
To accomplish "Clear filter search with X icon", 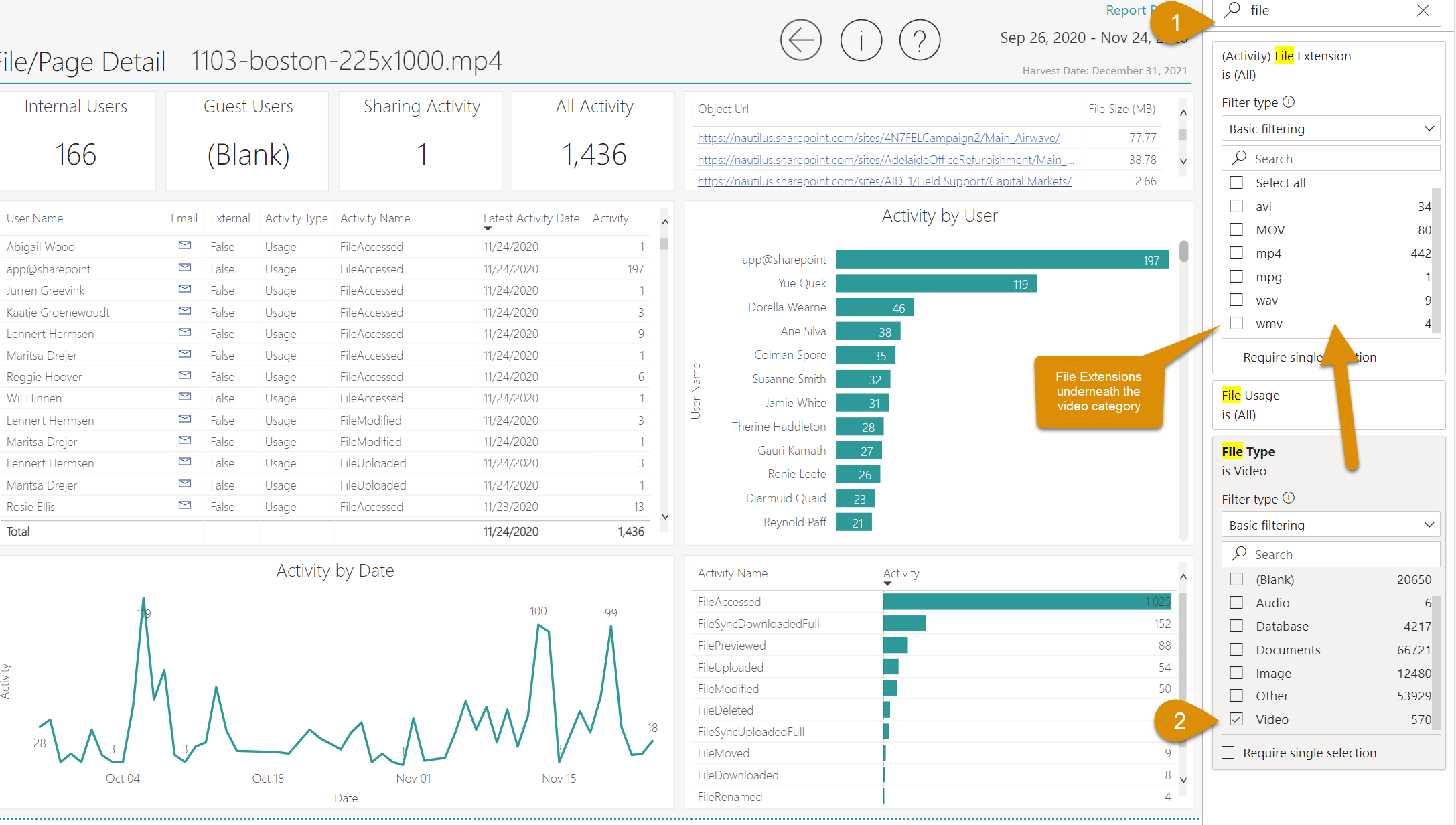I will click(x=1423, y=11).
